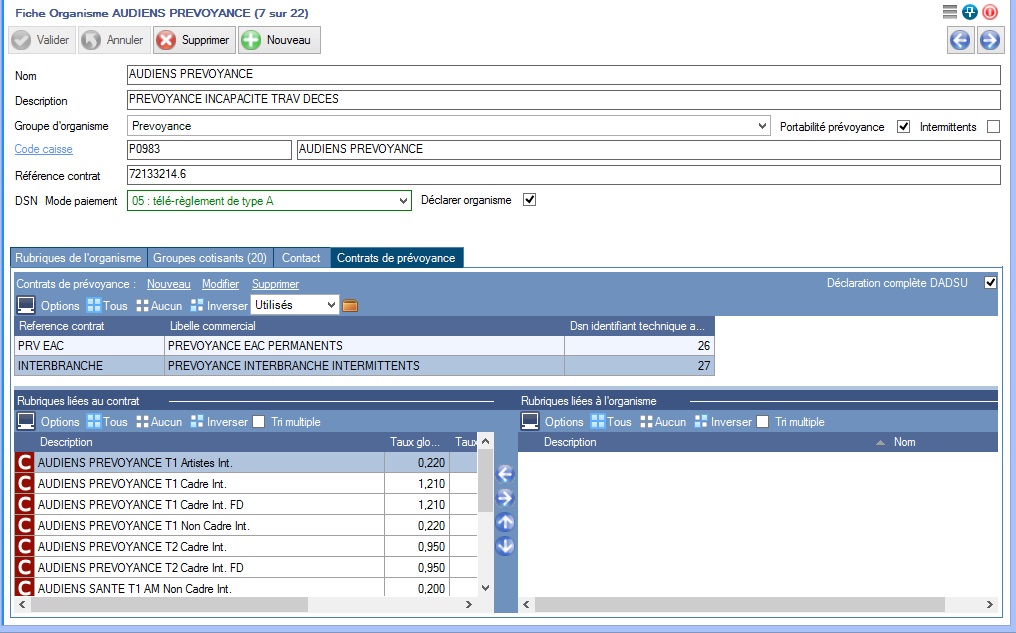Screen dimensions: 1016x633
Task: Enable the Intermittents checkbox
Action: (x=993, y=127)
